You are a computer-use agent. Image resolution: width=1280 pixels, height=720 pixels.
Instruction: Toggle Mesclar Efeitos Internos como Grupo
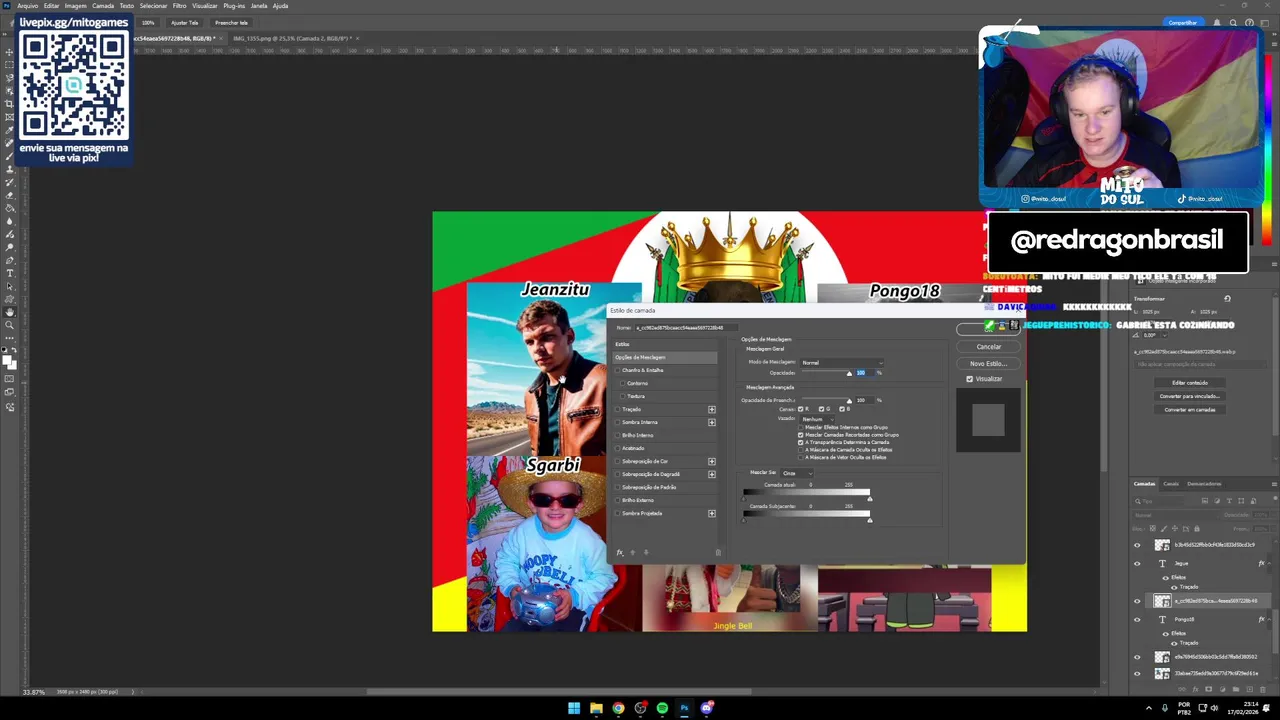(800, 427)
